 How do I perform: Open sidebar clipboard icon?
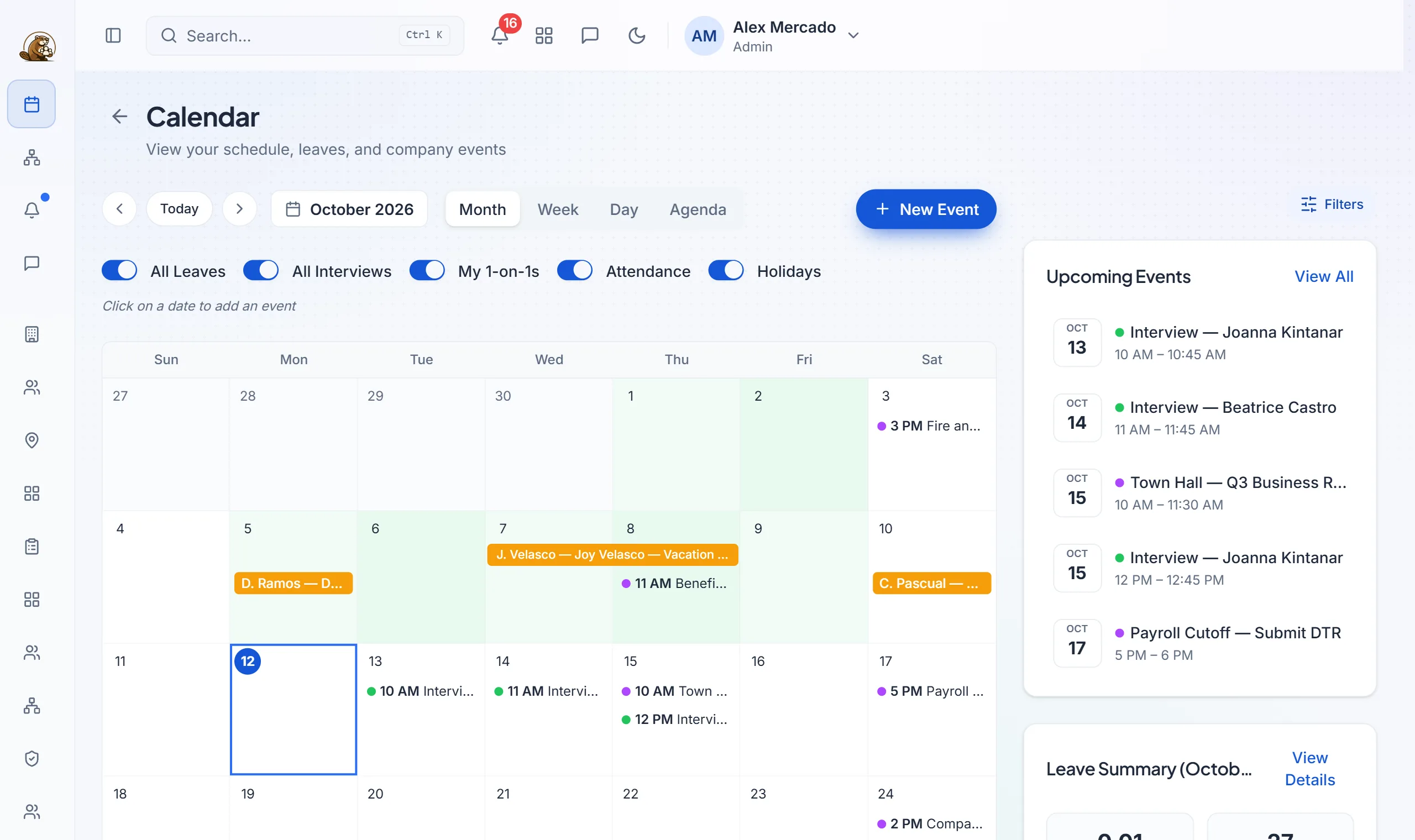click(x=32, y=546)
